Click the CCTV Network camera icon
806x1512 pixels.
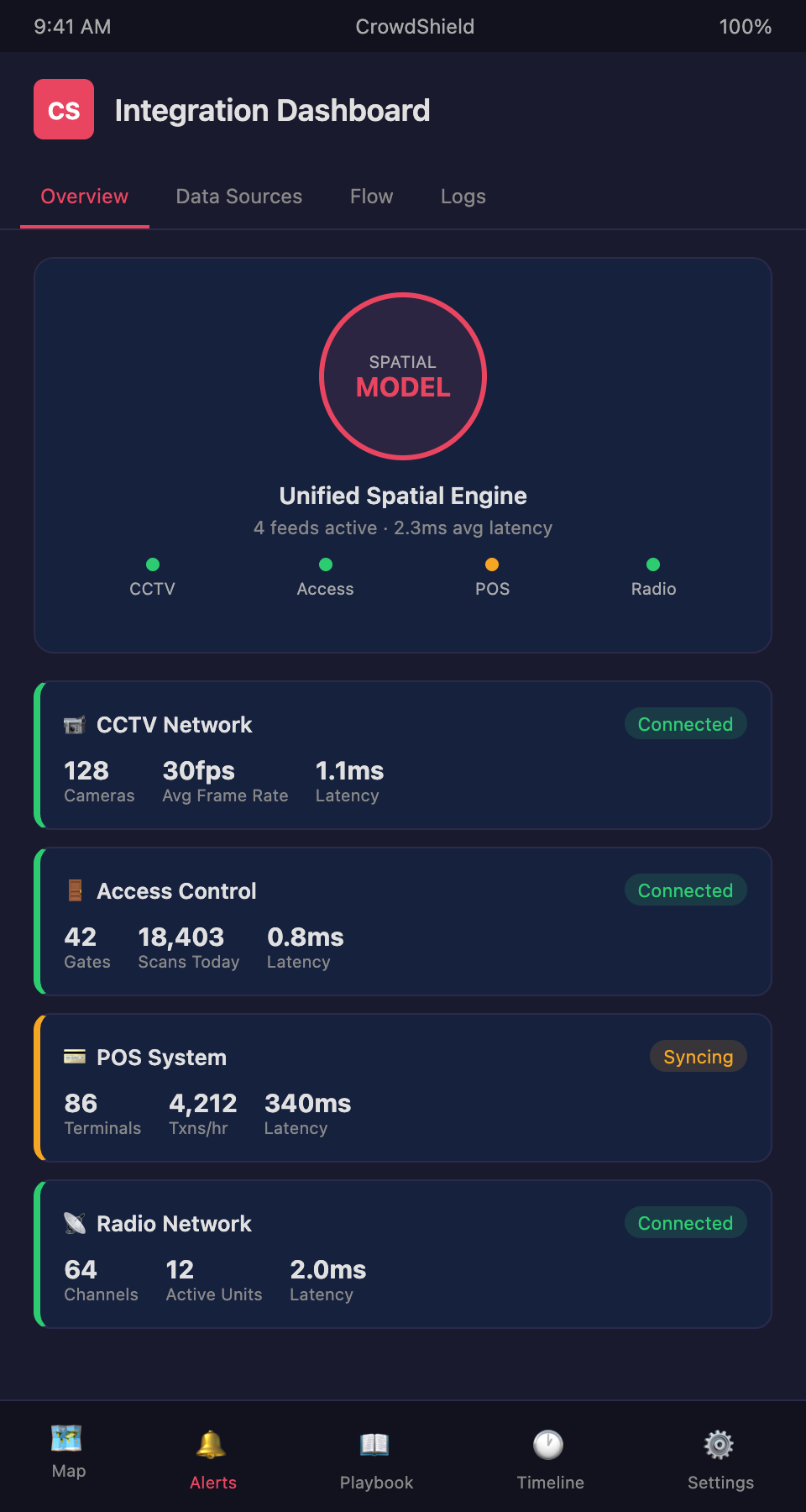point(75,725)
